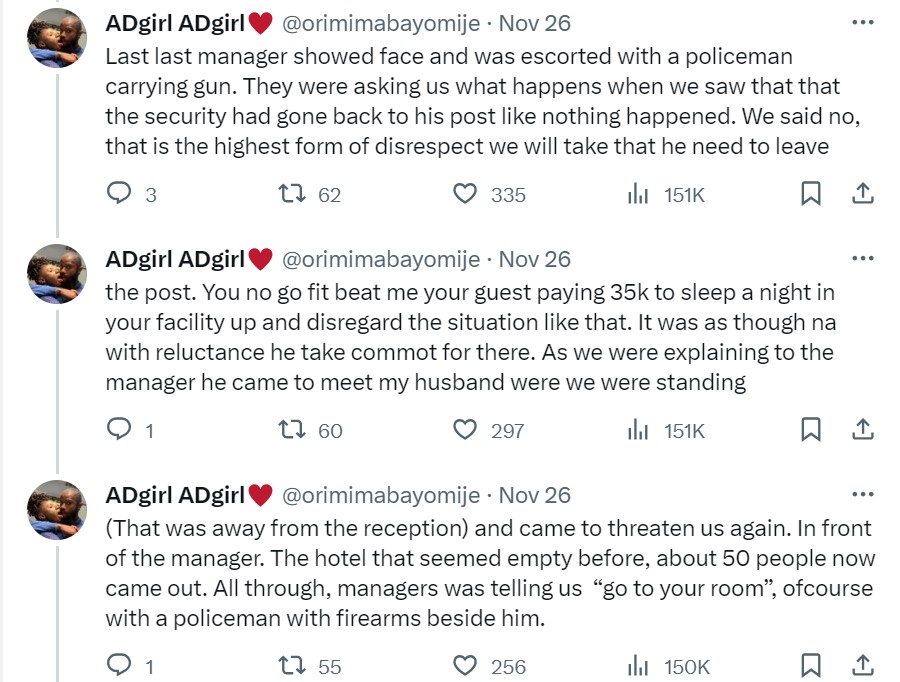The height and width of the screenshot is (682, 900).
Task: Retweet the tweet with 55 retweets
Action: [x=296, y=666]
